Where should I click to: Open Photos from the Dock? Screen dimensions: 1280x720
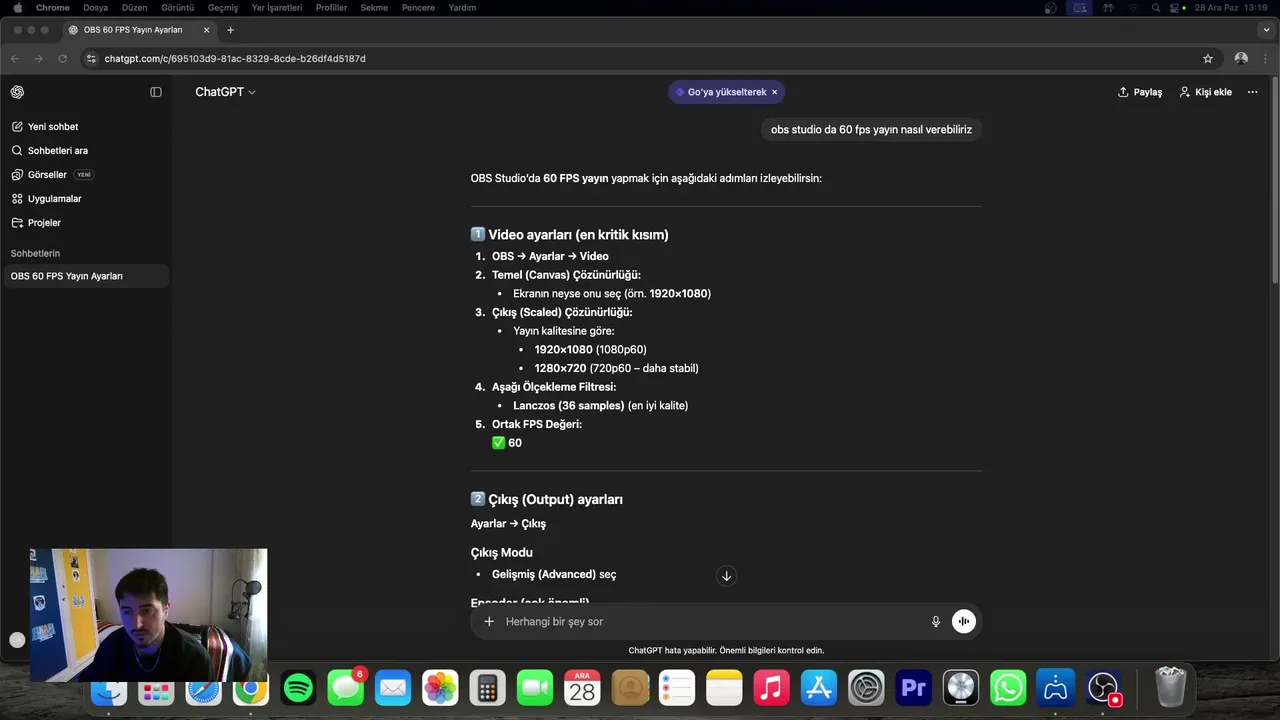click(440, 688)
